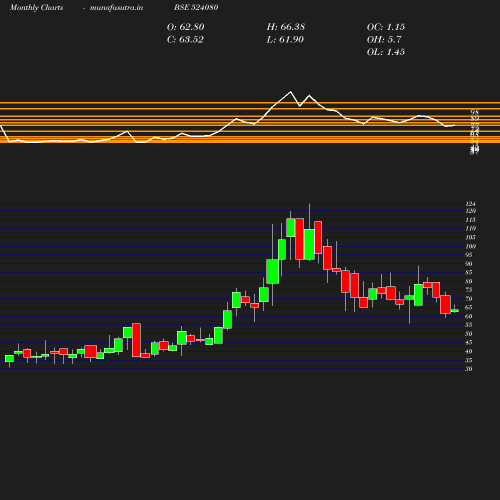Click the tall red candle falling from 55 to 37
This screenshot has height=500, width=500.
click(x=136, y=340)
